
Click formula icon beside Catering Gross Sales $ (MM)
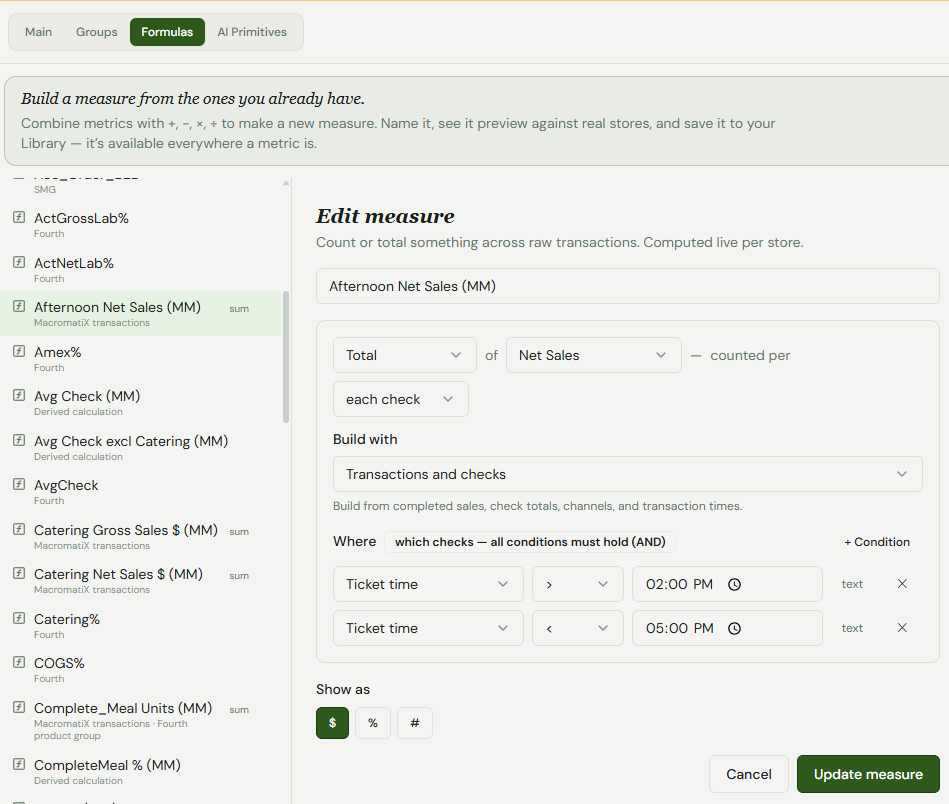coord(19,529)
